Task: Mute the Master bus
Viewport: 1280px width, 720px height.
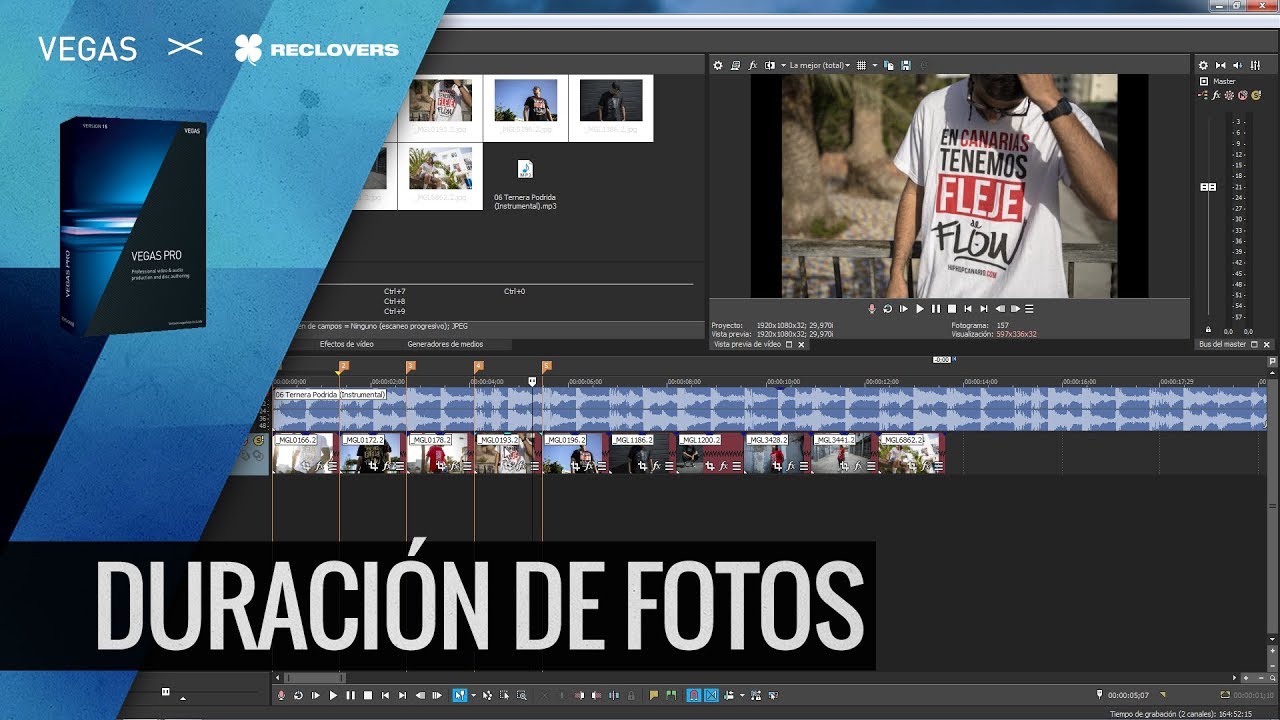Action: (1242, 95)
